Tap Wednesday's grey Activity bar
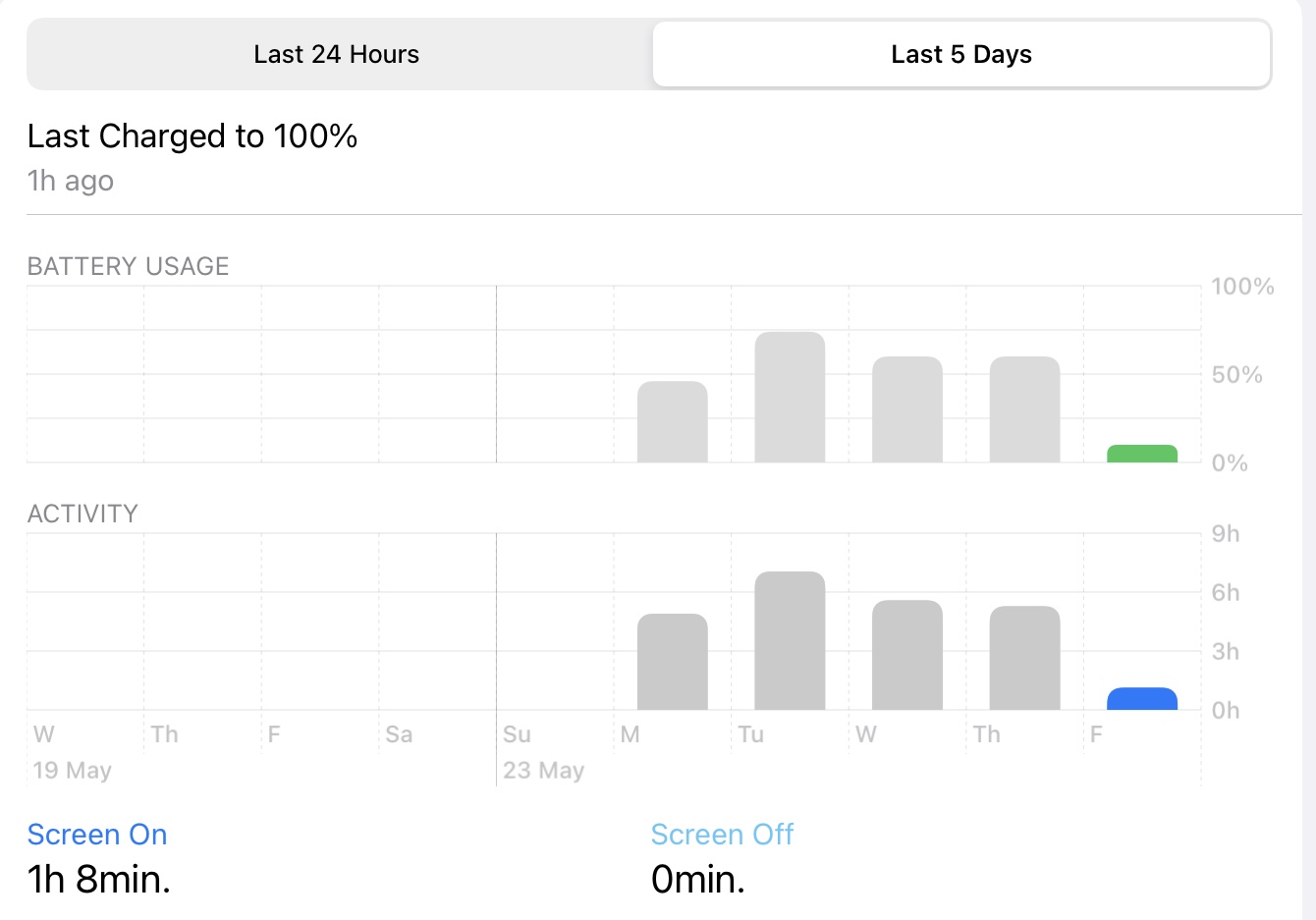This screenshot has width=1316, height=920. [x=906, y=655]
